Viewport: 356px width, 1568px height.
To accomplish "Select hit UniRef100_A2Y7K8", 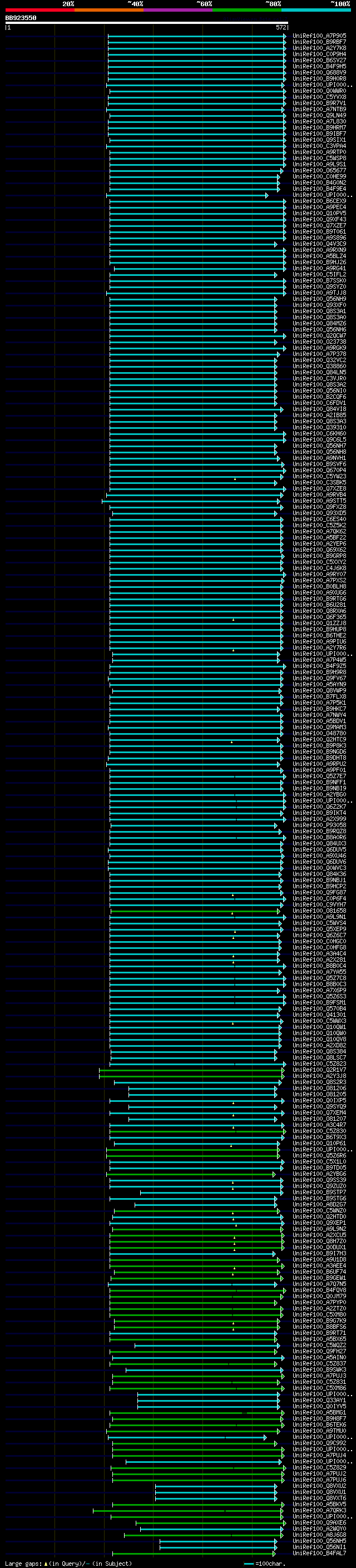I will [x=319, y=48].
